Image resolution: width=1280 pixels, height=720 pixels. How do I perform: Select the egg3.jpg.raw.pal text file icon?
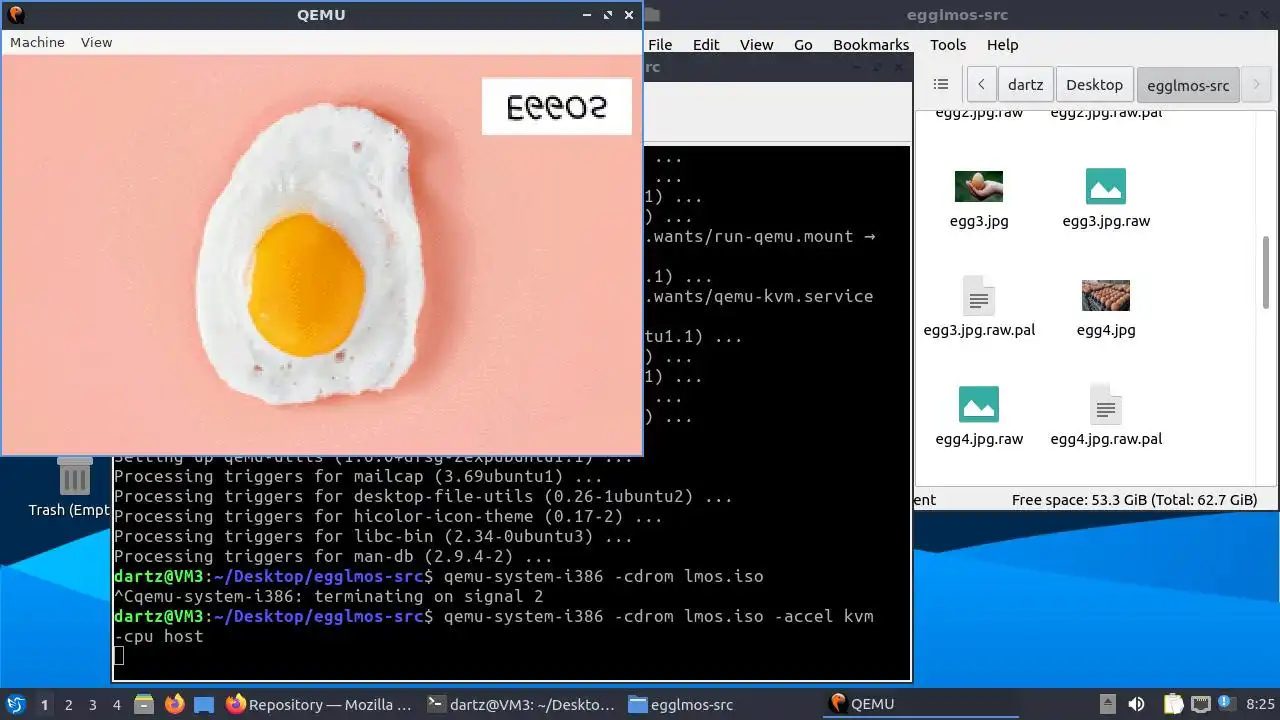click(x=979, y=295)
